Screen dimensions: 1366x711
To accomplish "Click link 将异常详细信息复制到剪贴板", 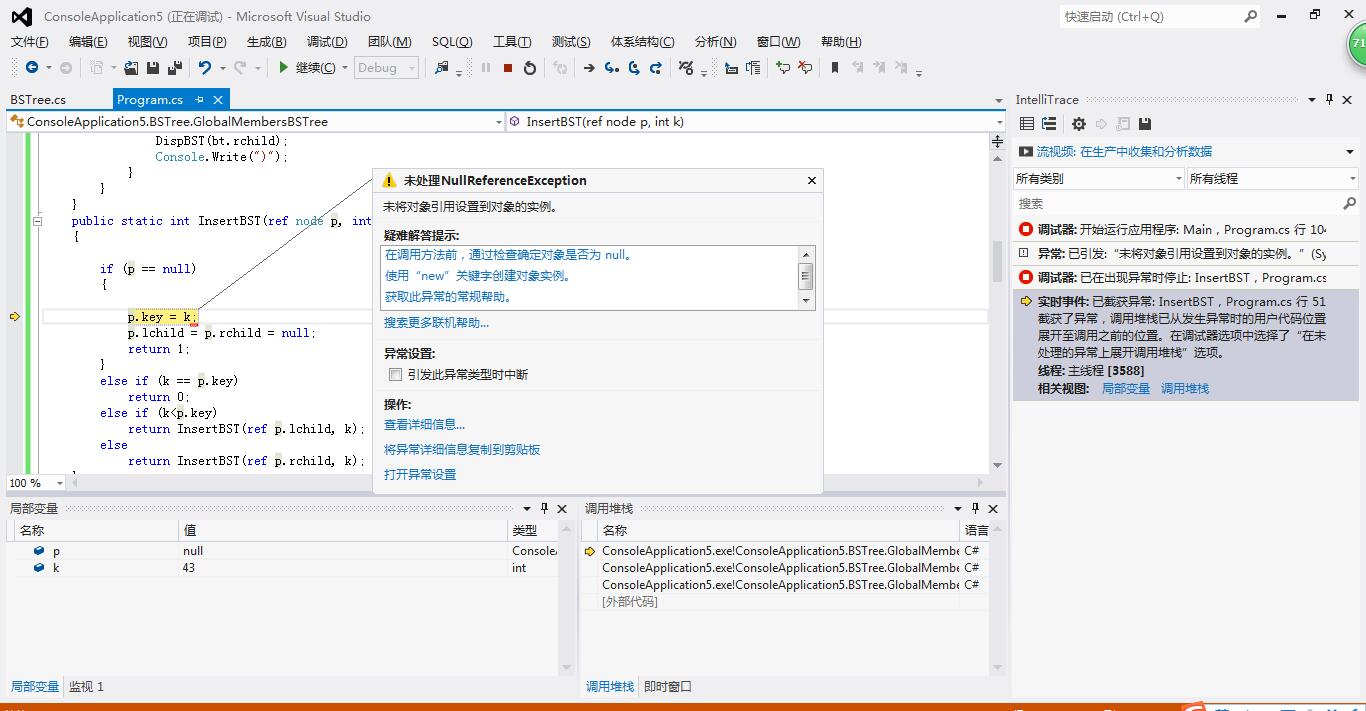I will (x=462, y=450).
